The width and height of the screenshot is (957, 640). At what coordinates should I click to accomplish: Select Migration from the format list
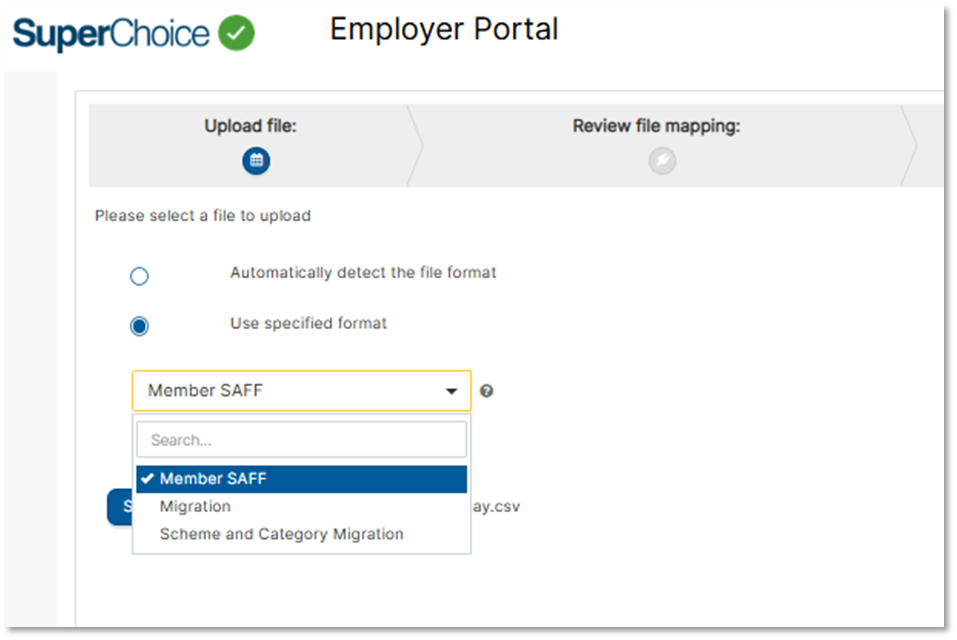[x=195, y=506]
